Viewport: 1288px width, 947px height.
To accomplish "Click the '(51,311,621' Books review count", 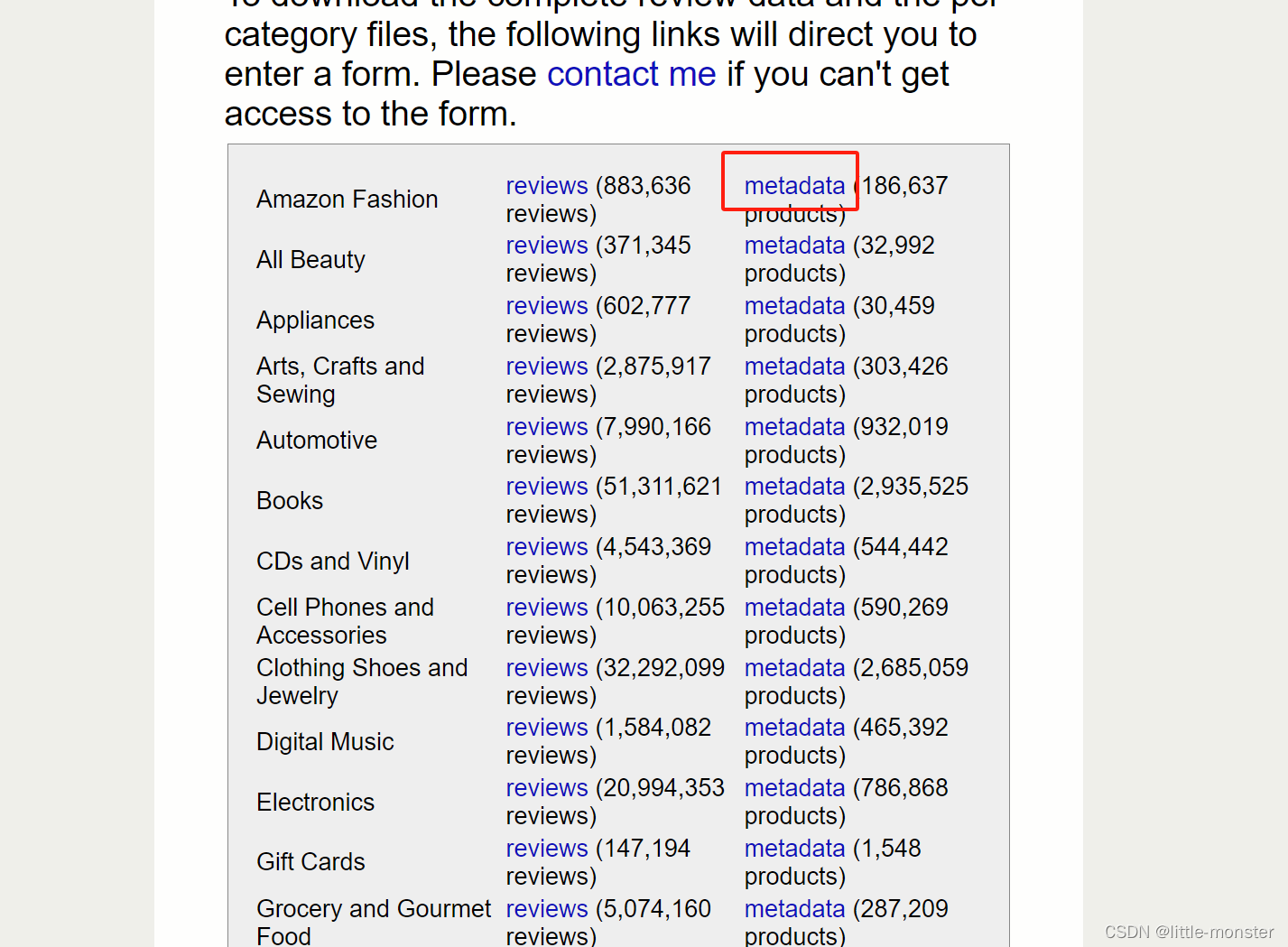I will coord(659,487).
